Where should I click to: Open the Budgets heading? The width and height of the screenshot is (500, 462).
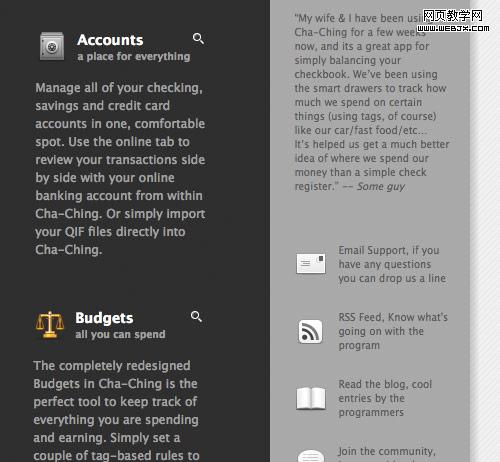[x=104, y=318]
